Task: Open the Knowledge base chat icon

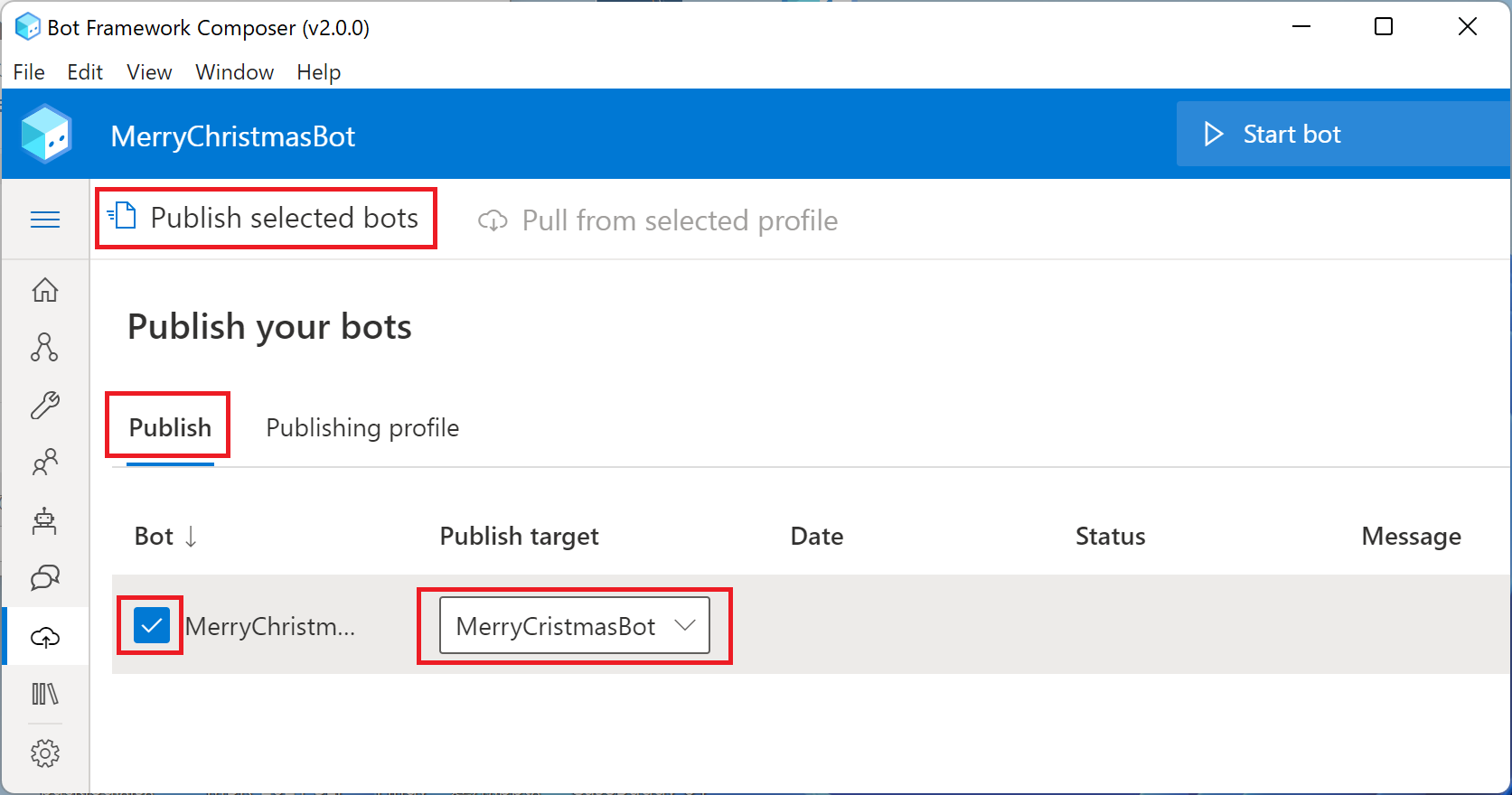Action: (45, 578)
